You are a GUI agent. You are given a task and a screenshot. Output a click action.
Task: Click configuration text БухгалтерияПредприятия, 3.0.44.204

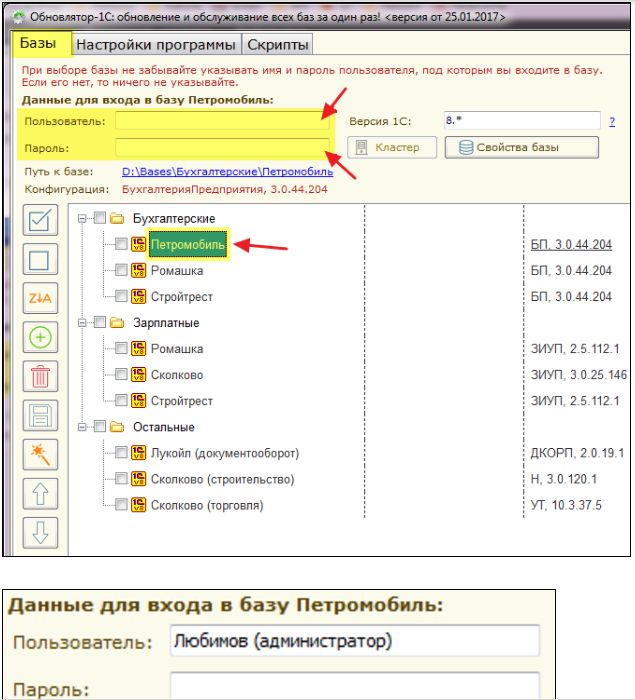coord(225,189)
